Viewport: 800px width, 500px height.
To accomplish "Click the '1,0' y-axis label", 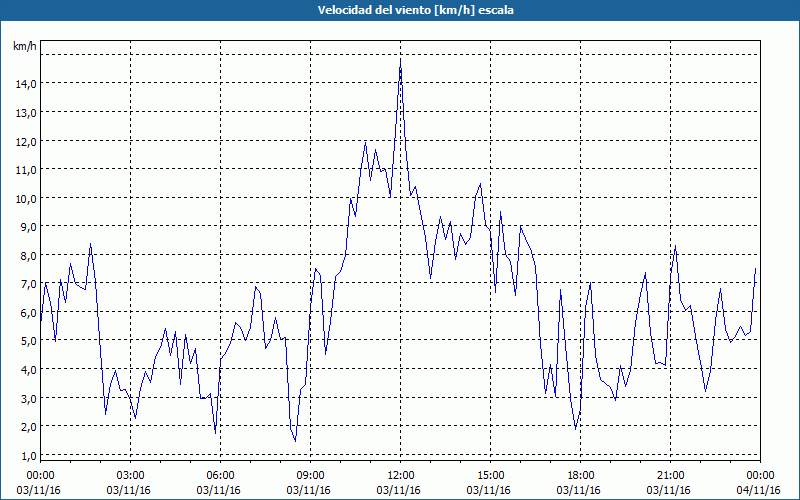I will tap(28, 456).
